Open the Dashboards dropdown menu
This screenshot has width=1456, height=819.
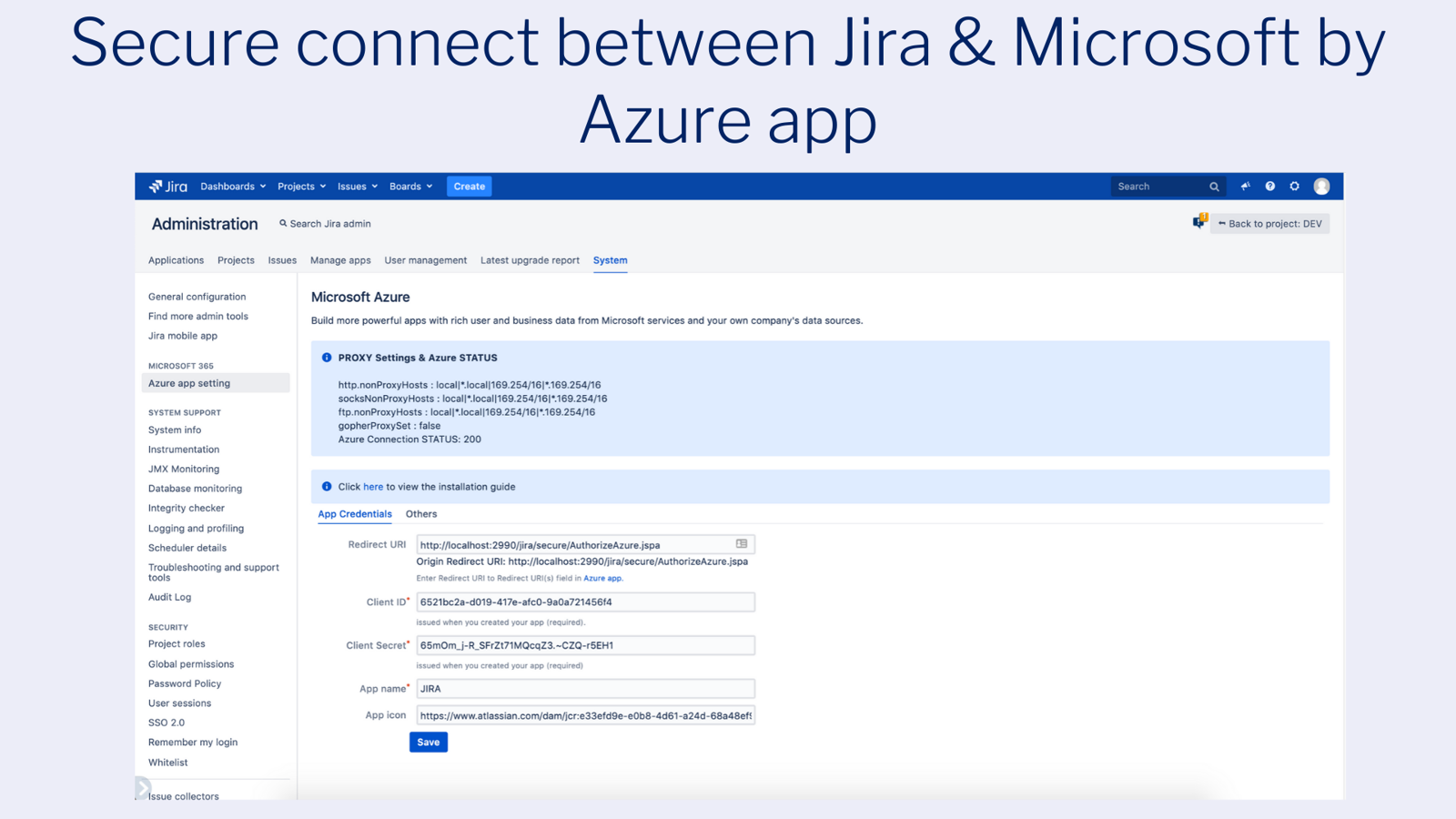[x=233, y=187]
